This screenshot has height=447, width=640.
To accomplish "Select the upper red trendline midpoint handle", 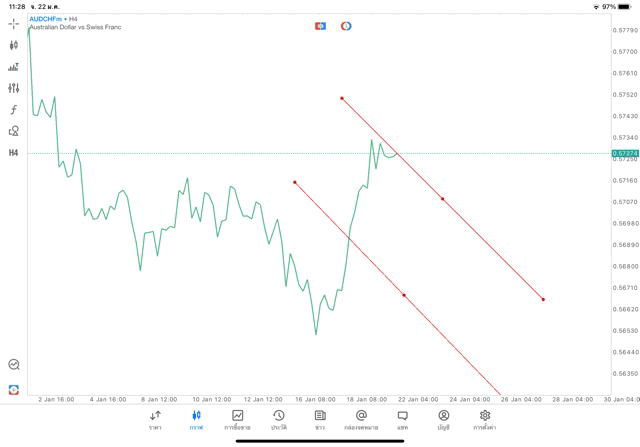I will coord(442,199).
